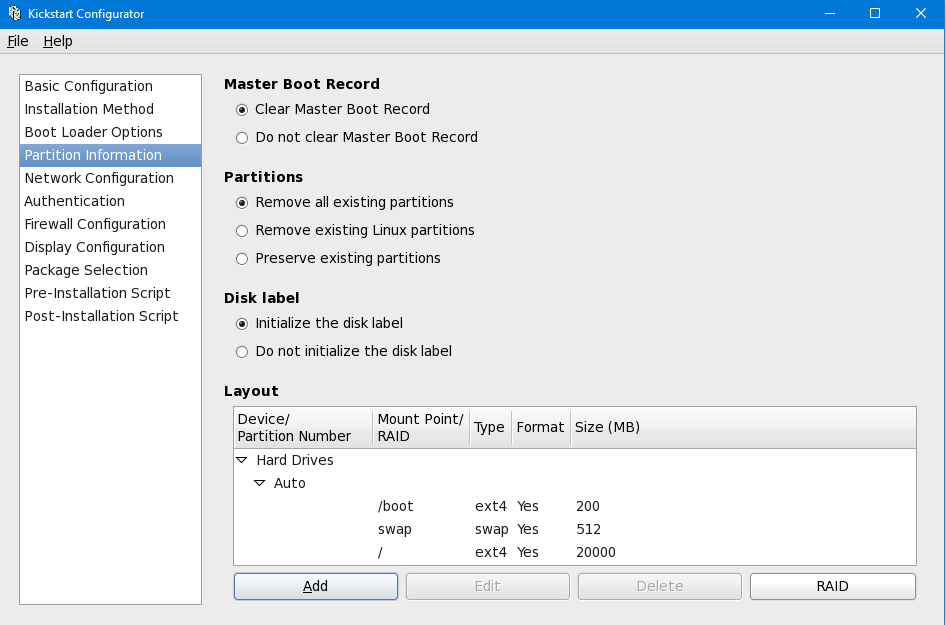Enable Preserve existing partitions option
This screenshot has width=946, height=625.
[x=242, y=259]
